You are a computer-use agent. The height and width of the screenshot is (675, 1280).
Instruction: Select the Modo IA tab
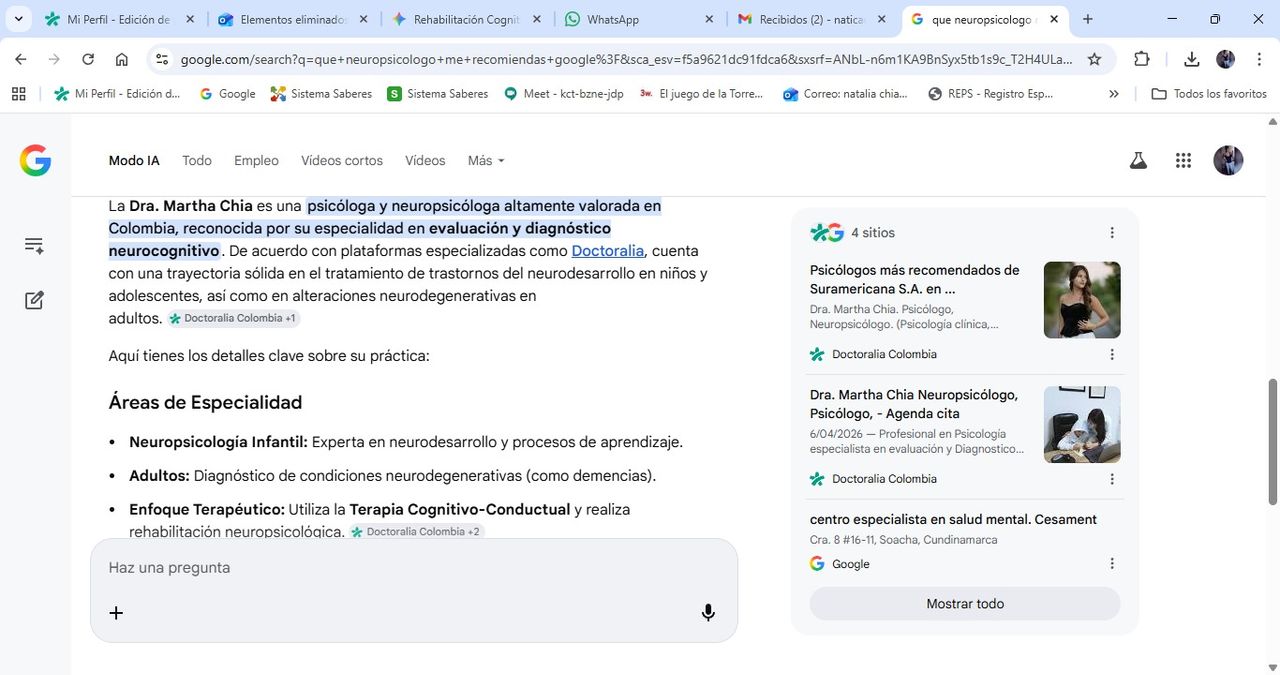[x=134, y=160]
